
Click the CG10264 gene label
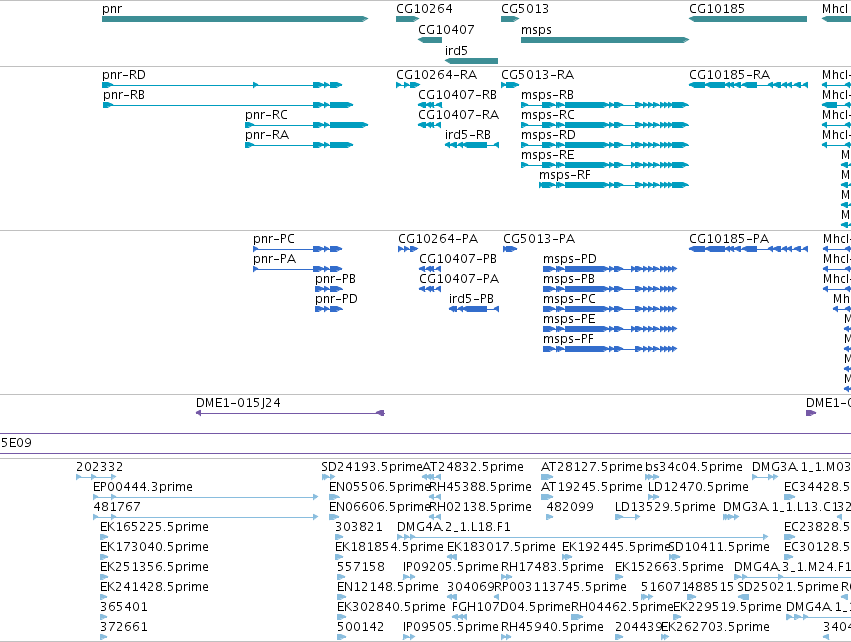point(424,9)
